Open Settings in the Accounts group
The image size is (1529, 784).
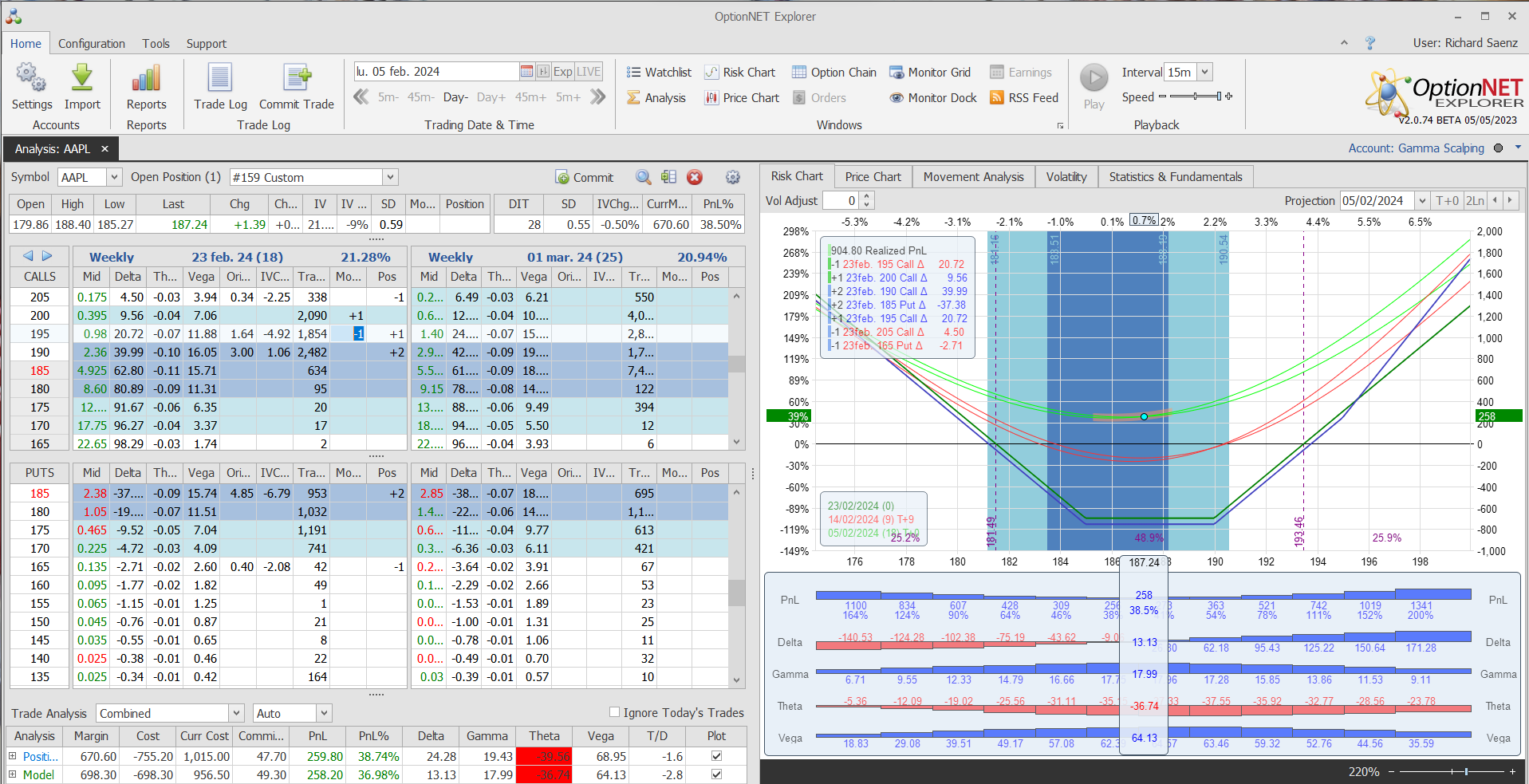pyautogui.click(x=31, y=86)
